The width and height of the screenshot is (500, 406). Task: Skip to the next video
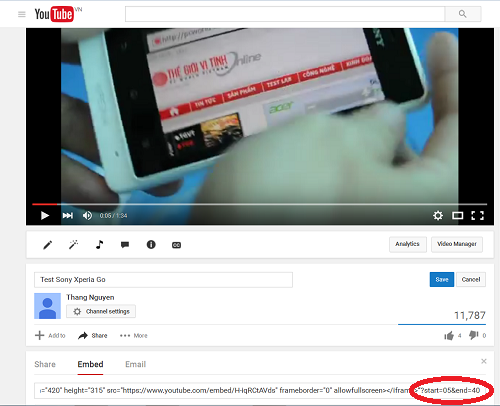[x=67, y=216]
